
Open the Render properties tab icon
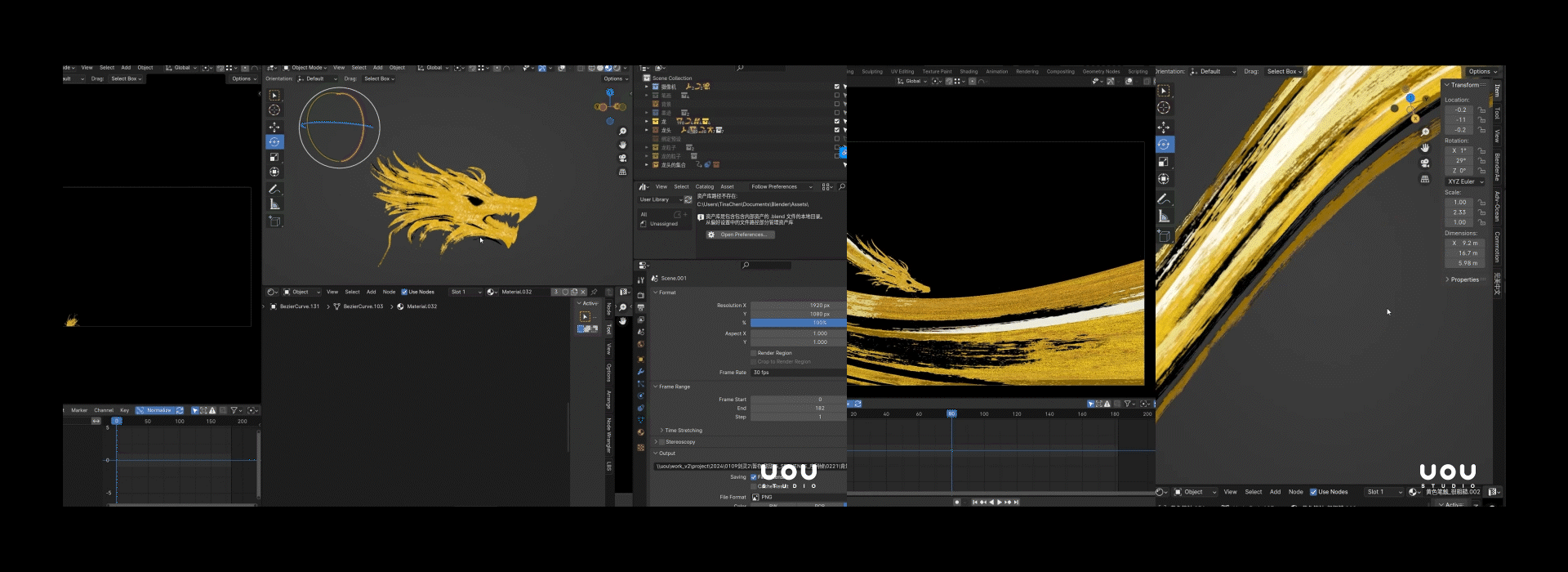click(641, 295)
